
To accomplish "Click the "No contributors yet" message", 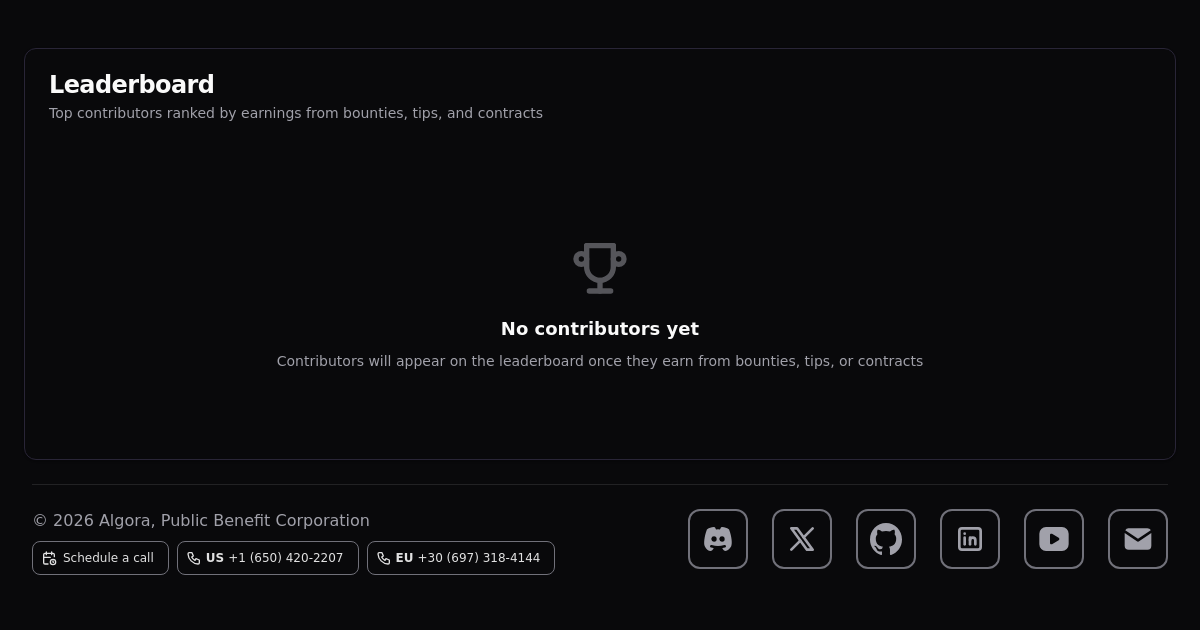I will [600, 329].
